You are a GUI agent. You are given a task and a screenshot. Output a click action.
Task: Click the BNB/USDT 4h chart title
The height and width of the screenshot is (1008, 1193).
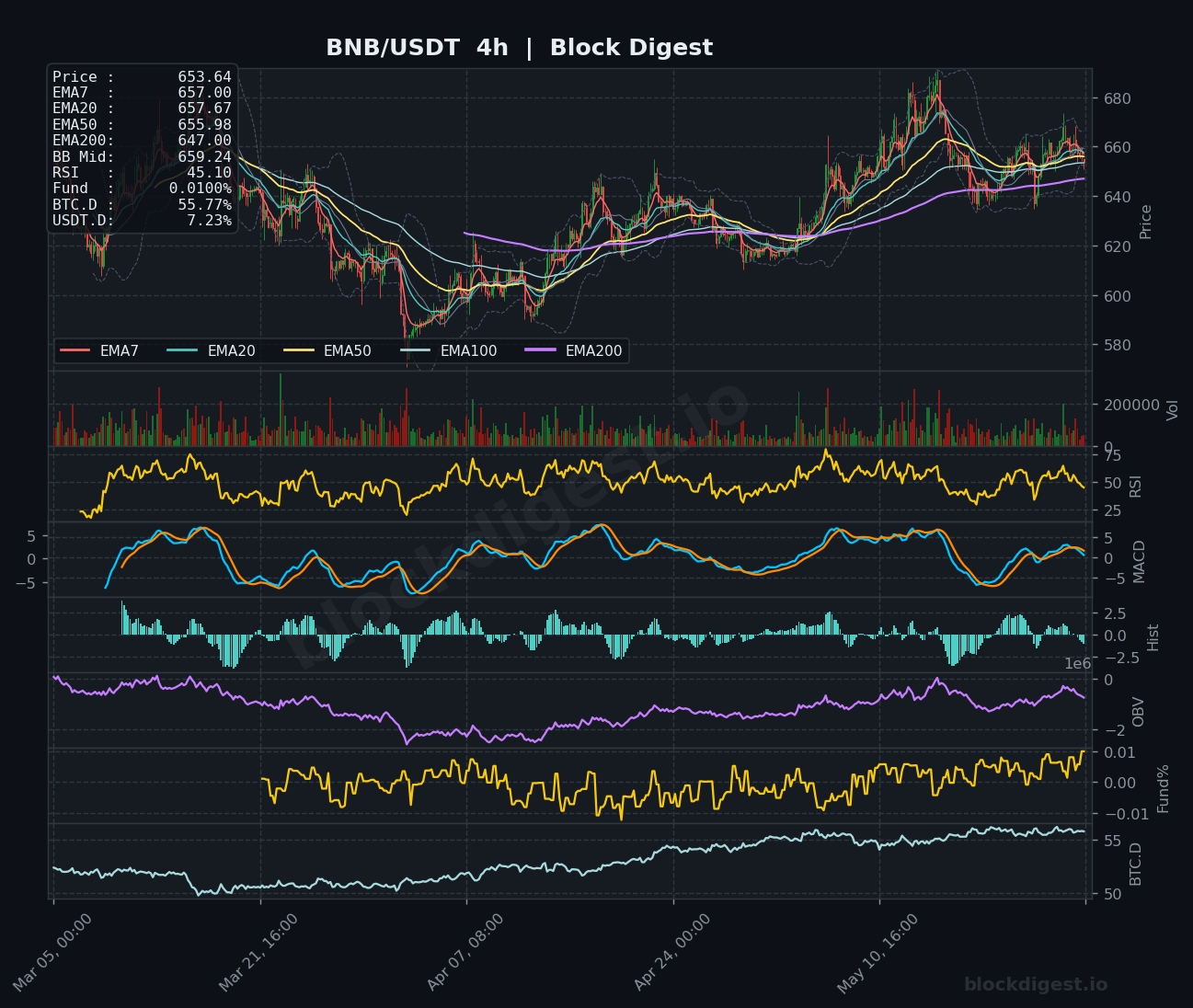tap(519, 48)
